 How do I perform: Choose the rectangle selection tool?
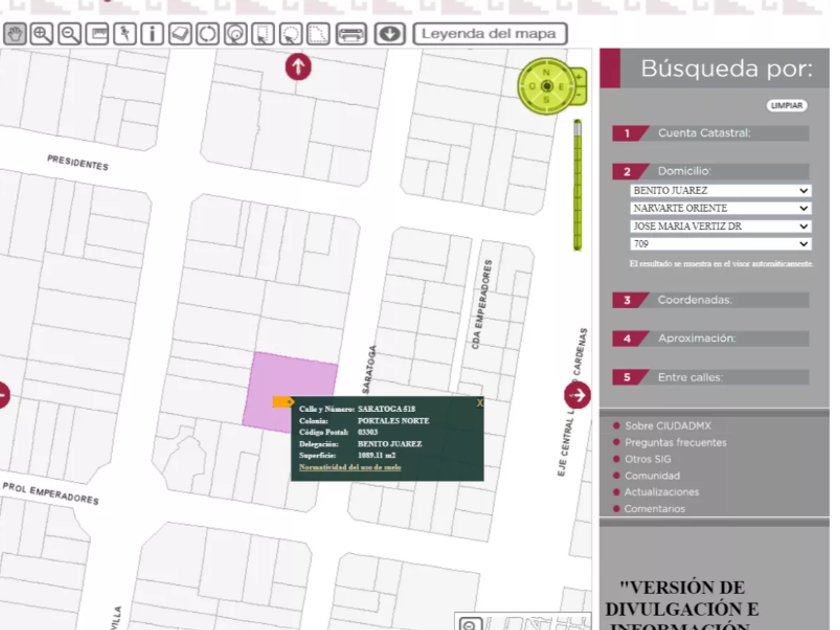[x=262, y=34]
